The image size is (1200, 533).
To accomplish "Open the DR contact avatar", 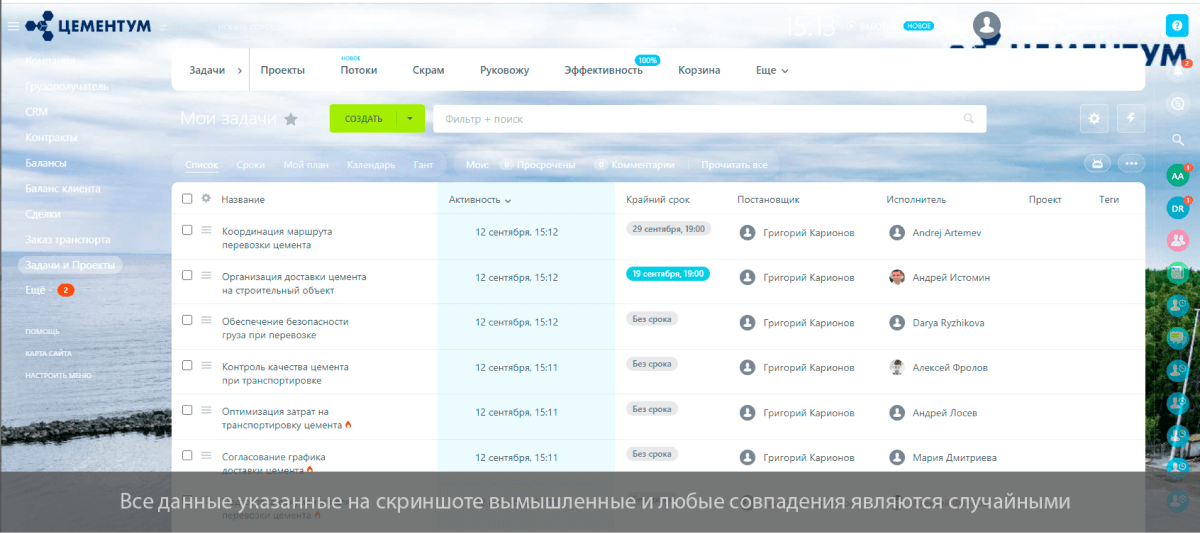I will coord(1177,207).
